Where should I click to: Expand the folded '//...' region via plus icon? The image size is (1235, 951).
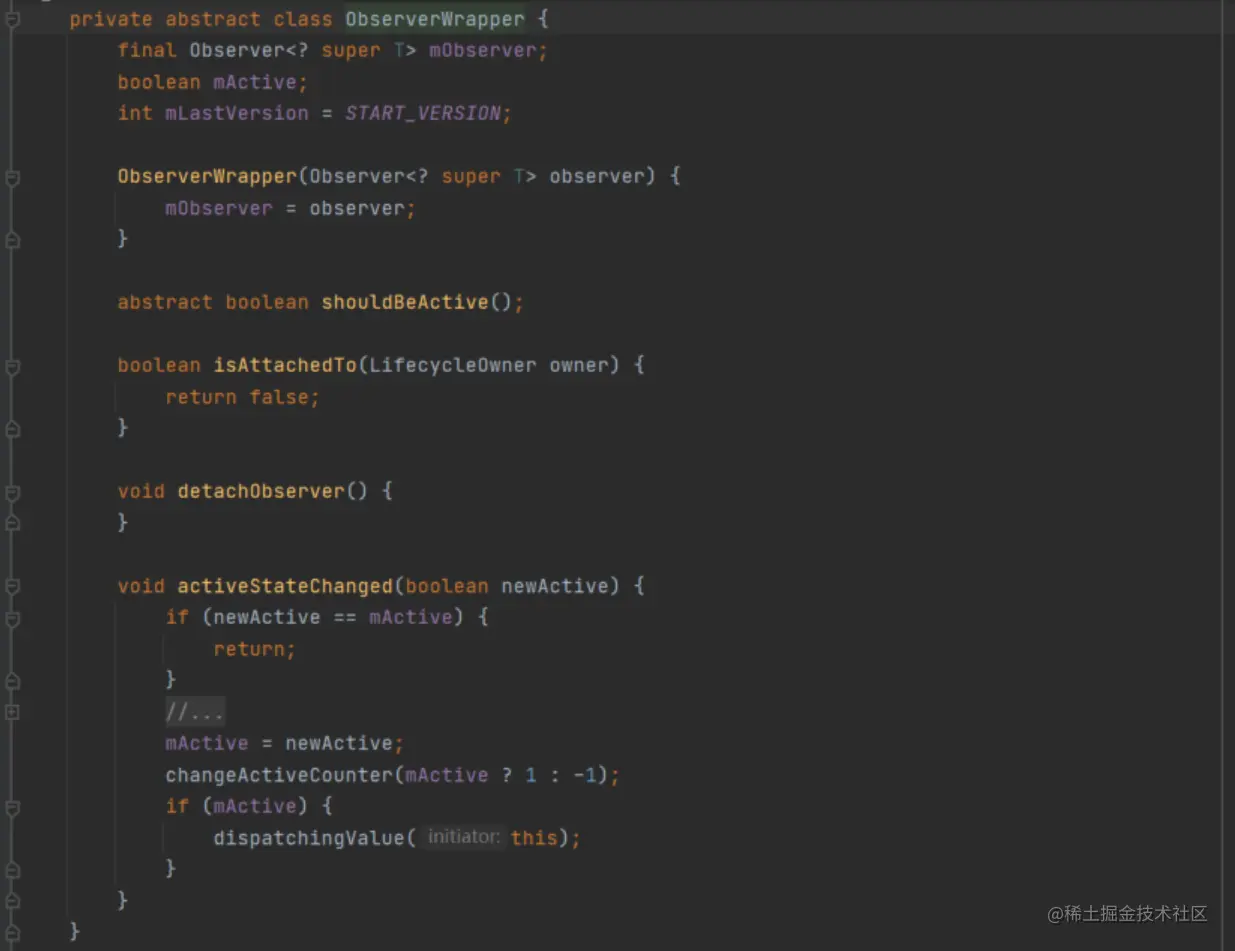(x=12, y=712)
